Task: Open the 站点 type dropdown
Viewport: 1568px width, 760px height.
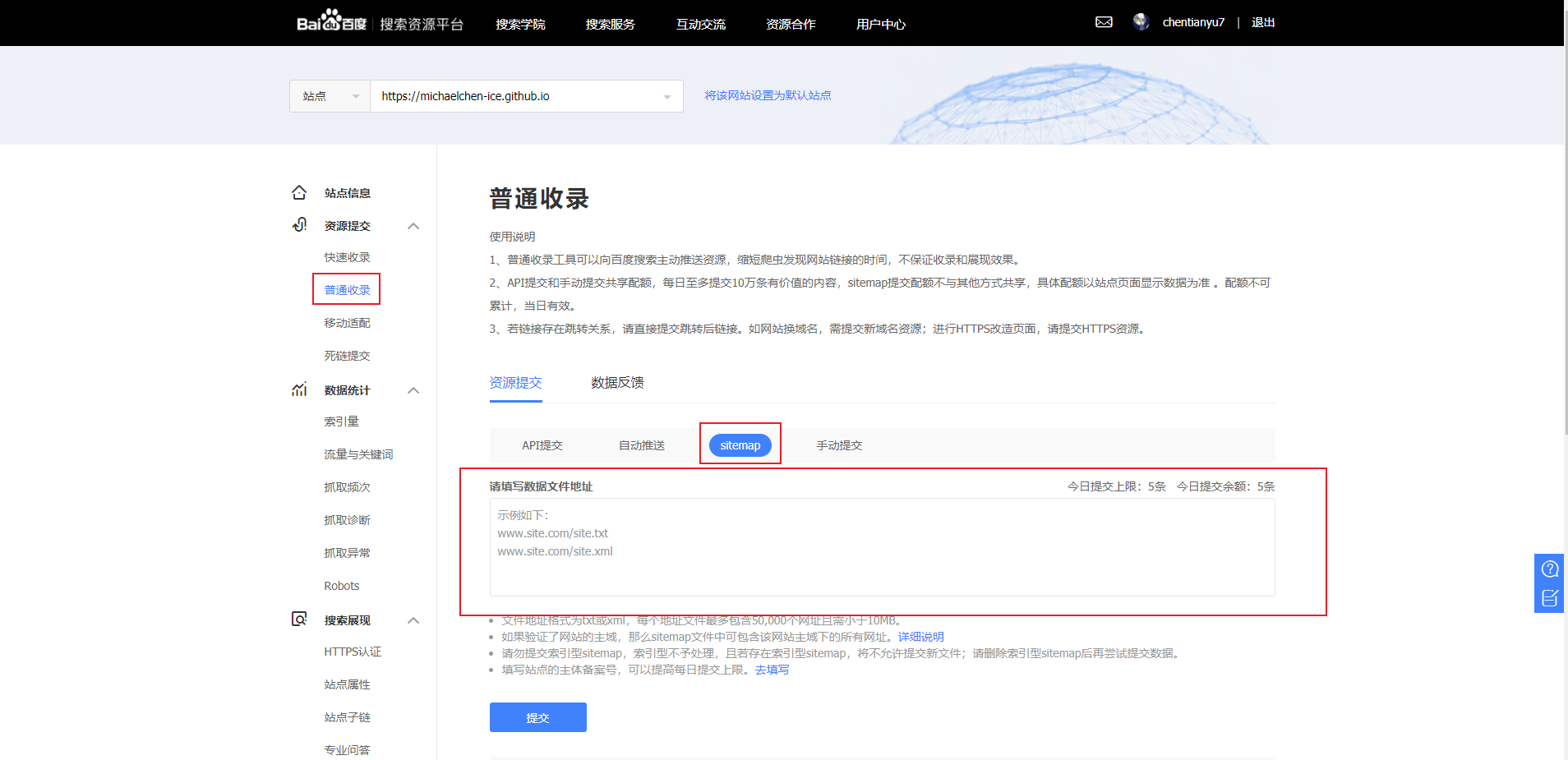Action: pyautogui.click(x=330, y=96)
